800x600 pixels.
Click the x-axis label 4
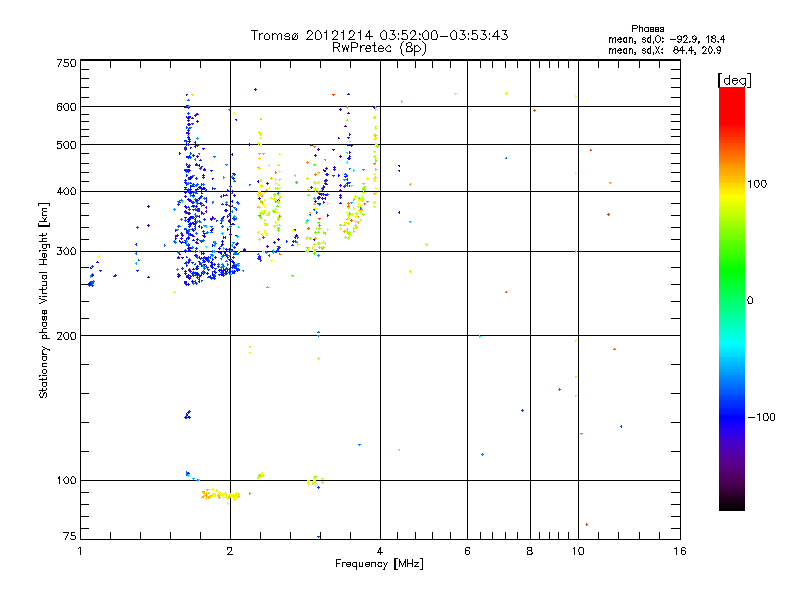pyautogui.click(x=380, y=551)
